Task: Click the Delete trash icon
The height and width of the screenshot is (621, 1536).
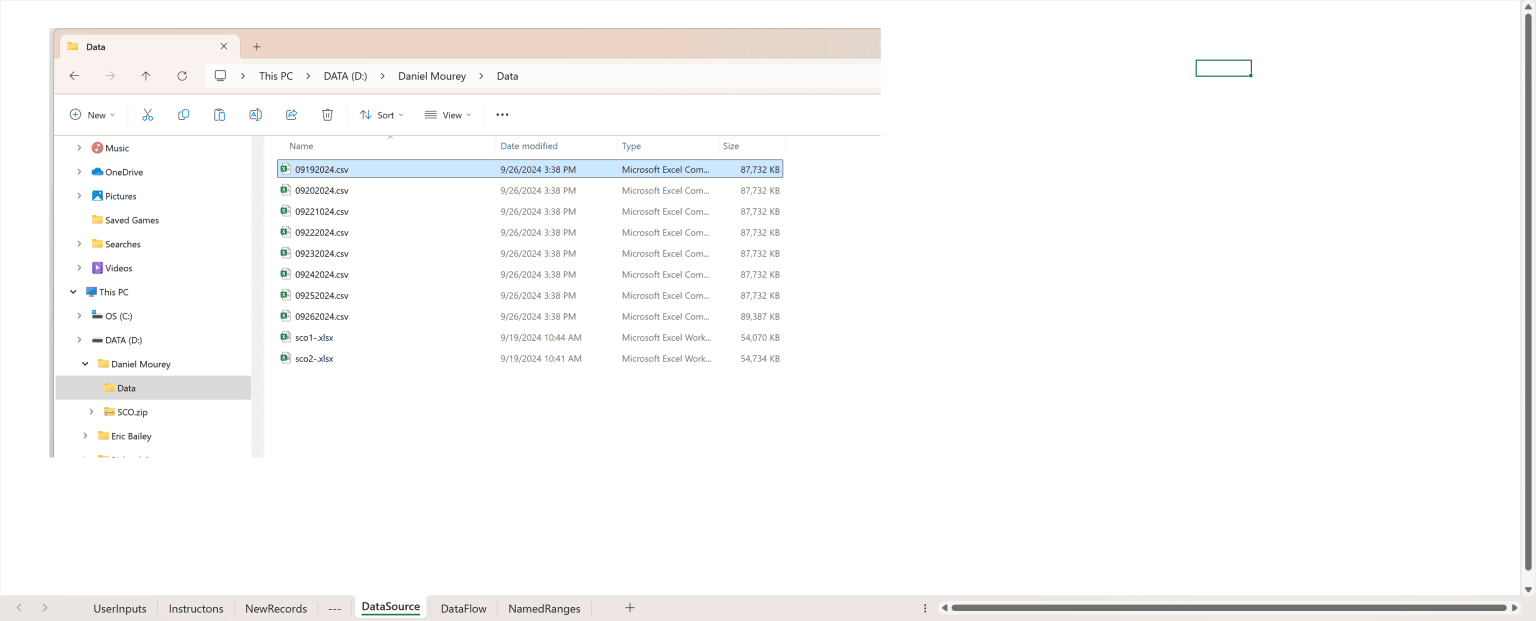Action: 327,114
